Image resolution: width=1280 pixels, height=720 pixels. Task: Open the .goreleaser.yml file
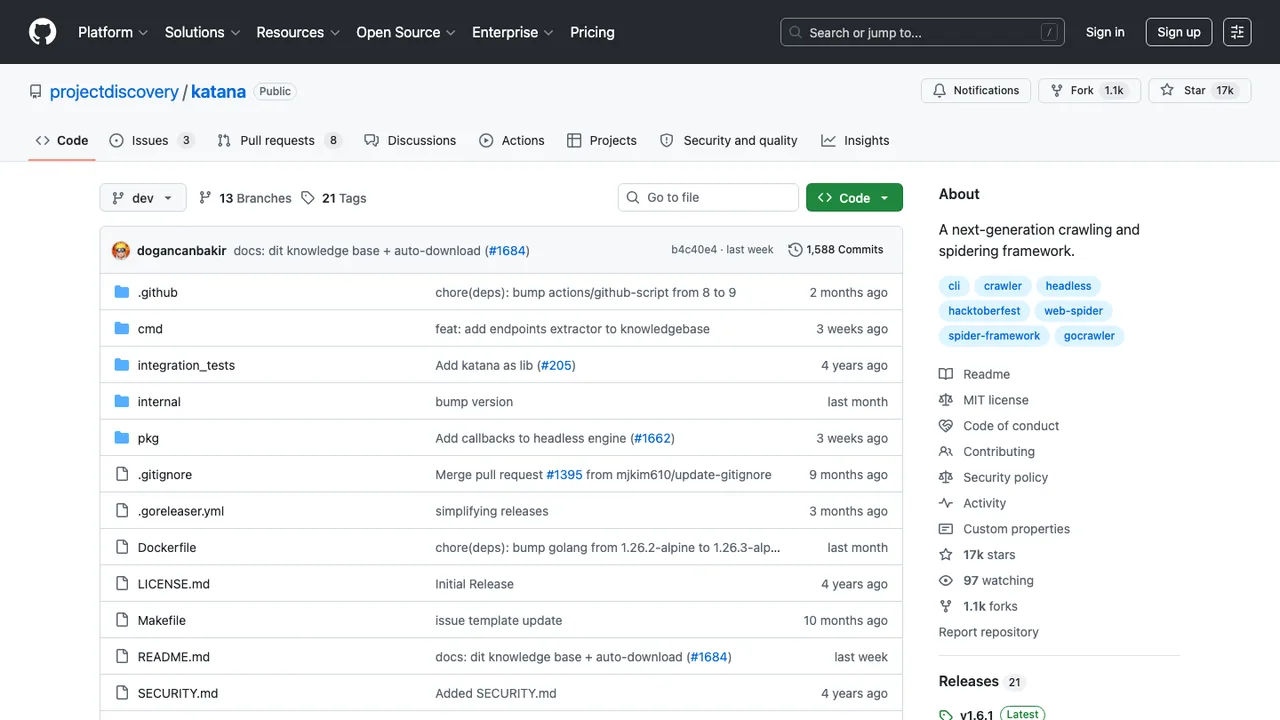[181, 511]
